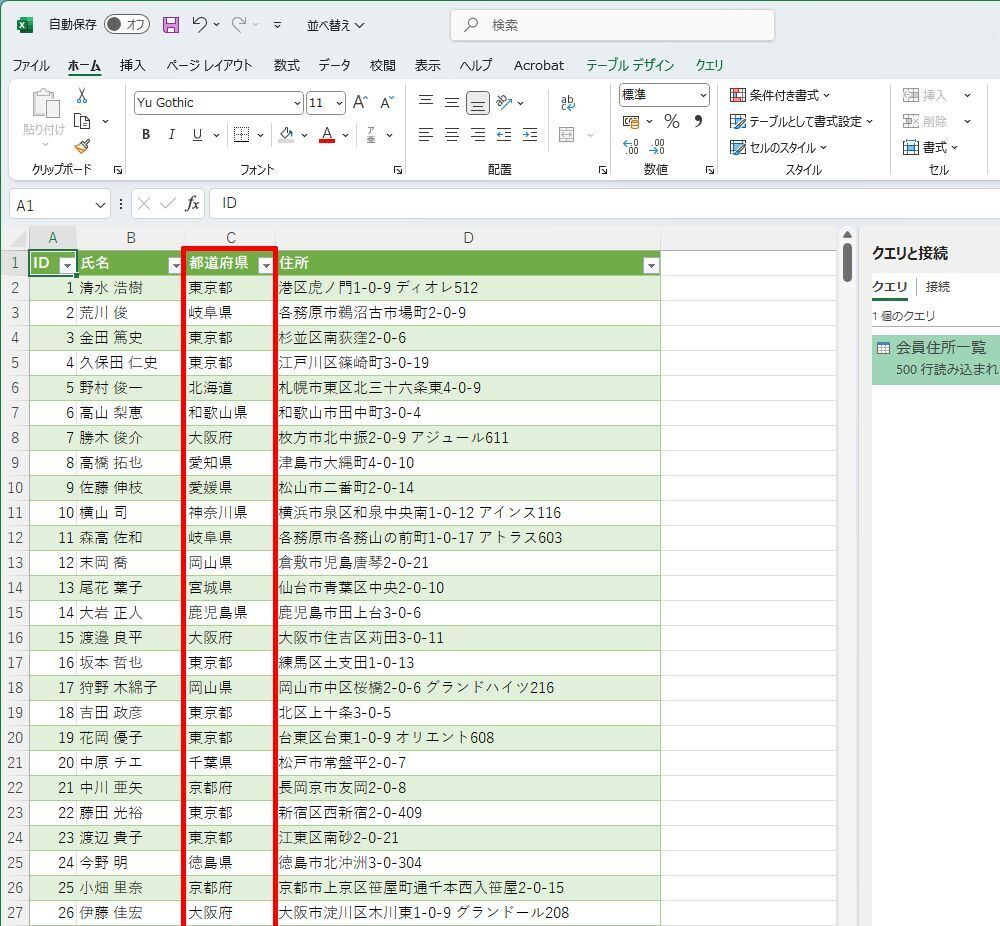The width and height of the screenshot is (1000, 926).
Task: Click the wrap text icon
Action: click(568, 102)
